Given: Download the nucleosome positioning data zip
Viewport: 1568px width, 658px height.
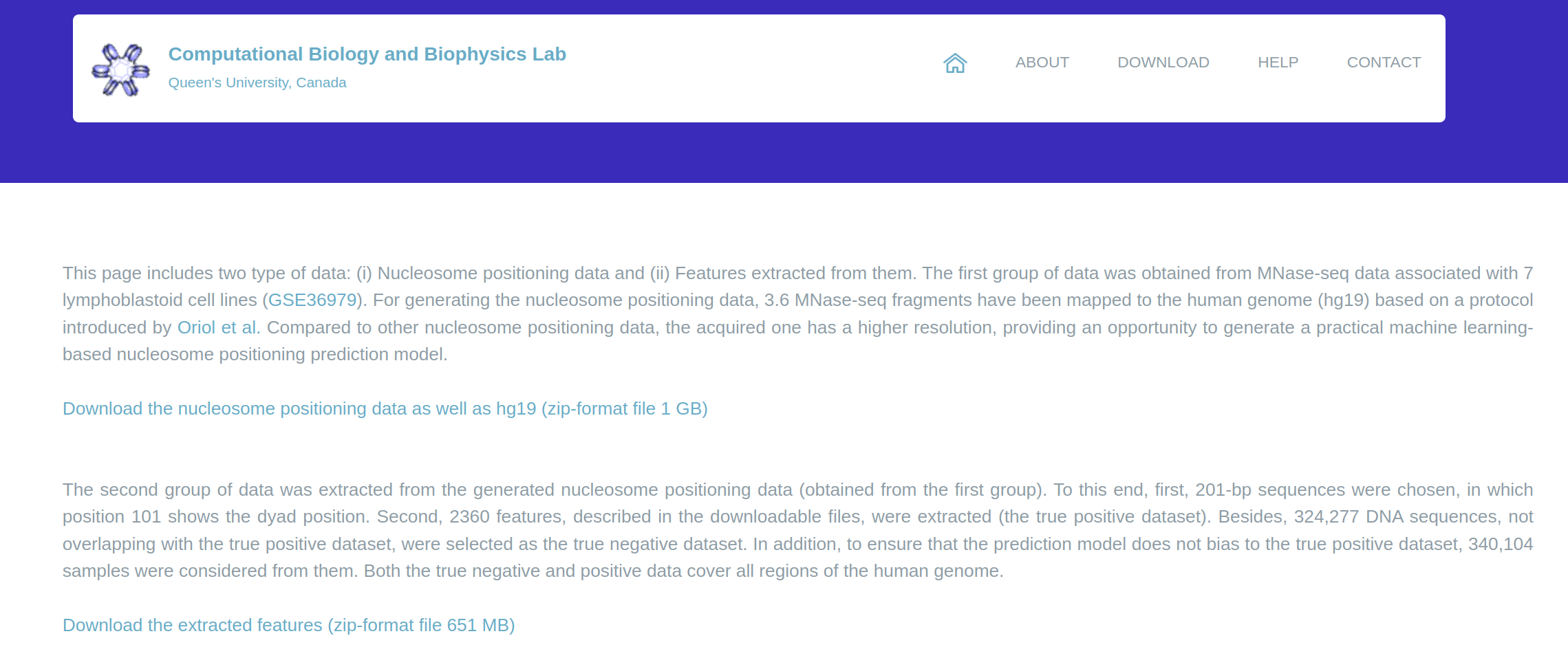Looking at the screenshot, I should coord(385,408).
